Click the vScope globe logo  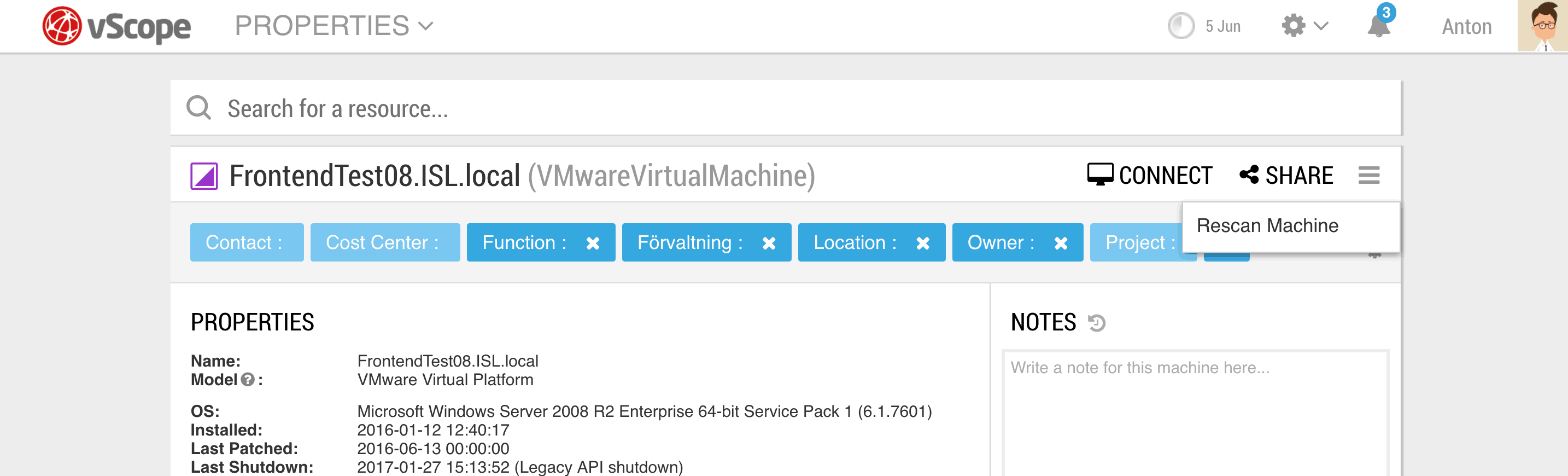(x=61, y=26)
